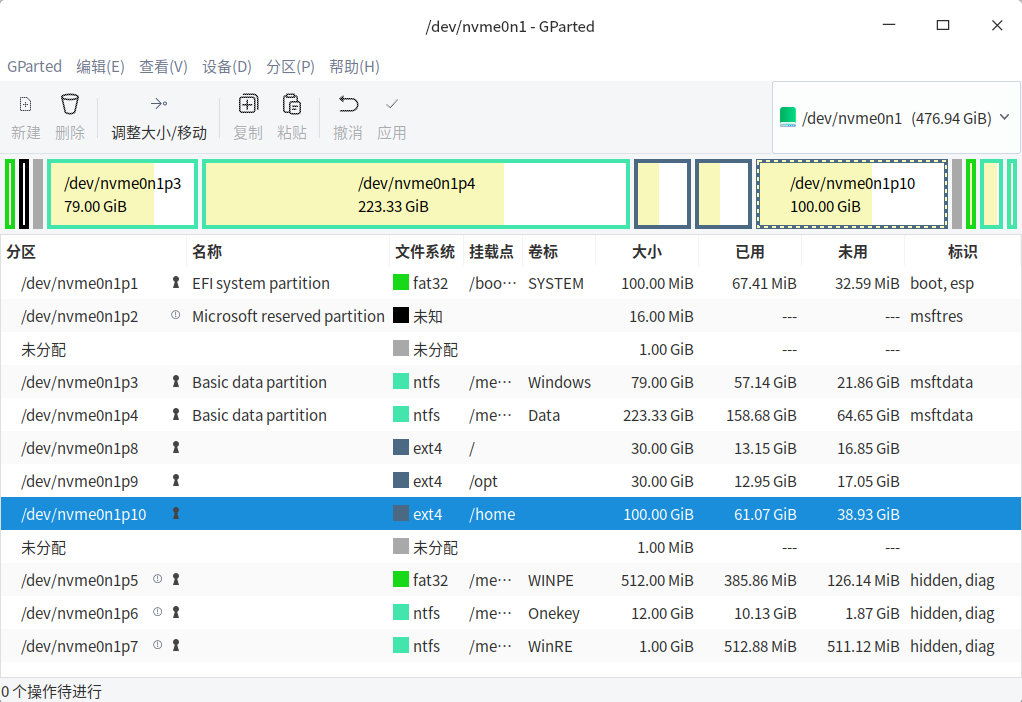Click the 新建 (New) partition icon
Viewport: 1022px width, 702px height.
(x=23, y=103)
